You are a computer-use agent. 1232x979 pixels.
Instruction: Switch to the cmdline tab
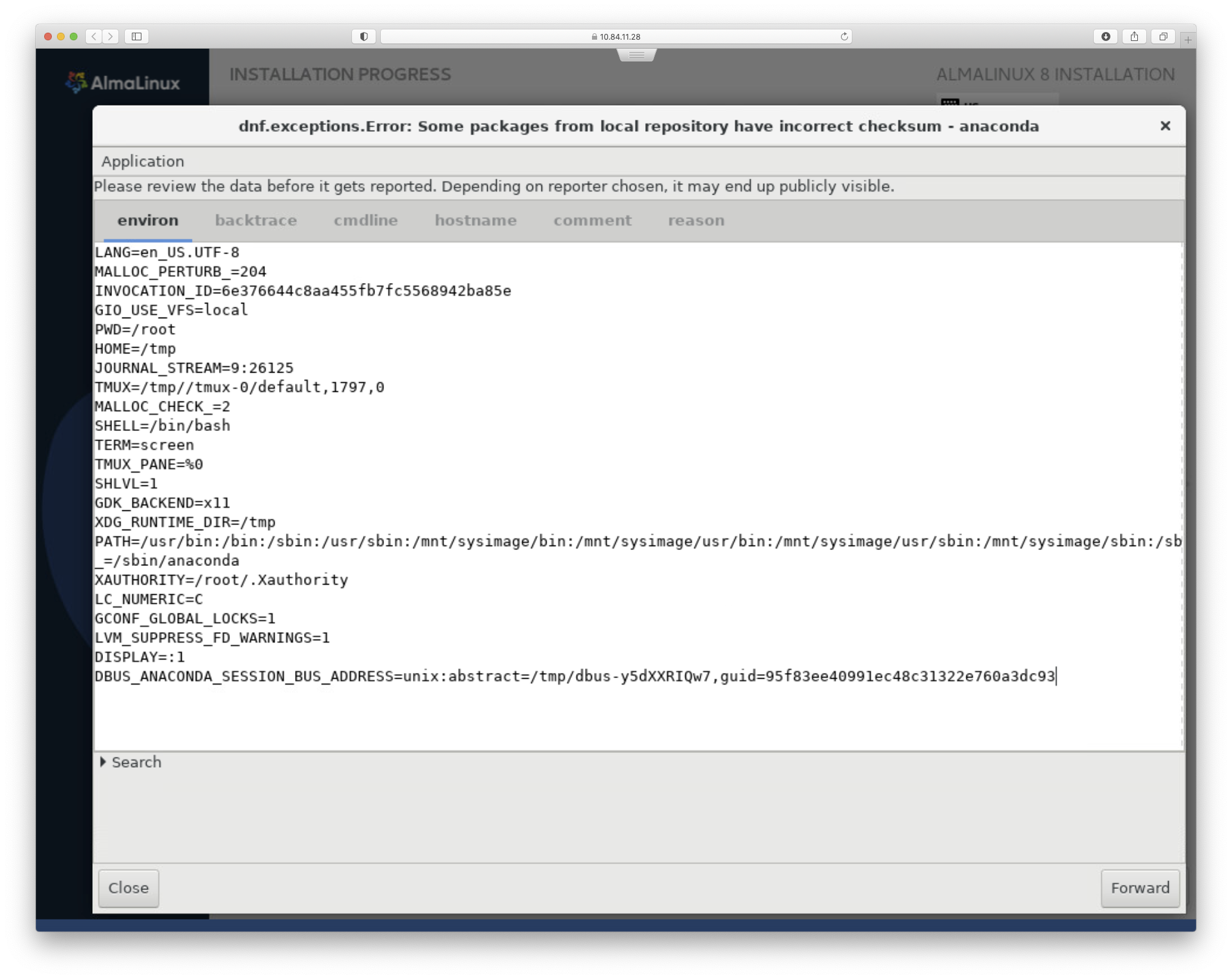[365, 220]
